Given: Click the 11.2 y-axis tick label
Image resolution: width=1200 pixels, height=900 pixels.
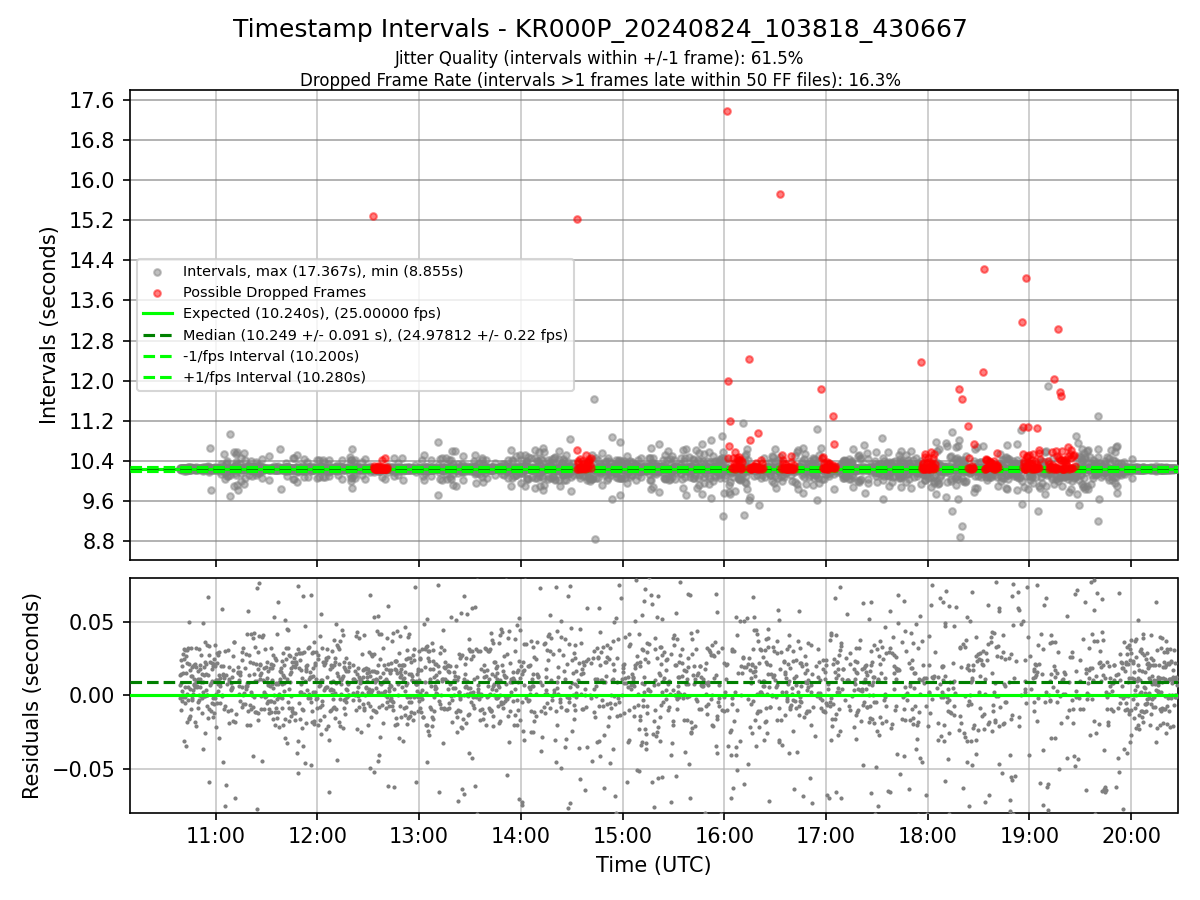Looking at the screenshot, I should pos(94,421).
